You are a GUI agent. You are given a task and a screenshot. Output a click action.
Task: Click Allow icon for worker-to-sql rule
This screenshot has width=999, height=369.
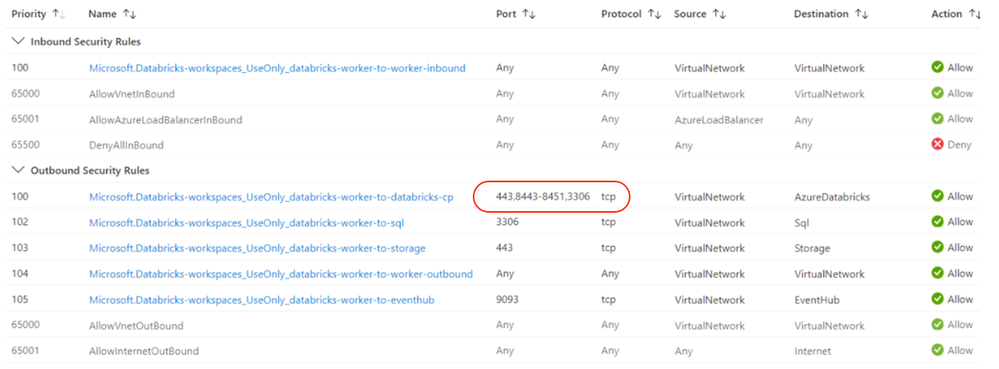pos(937,222)
